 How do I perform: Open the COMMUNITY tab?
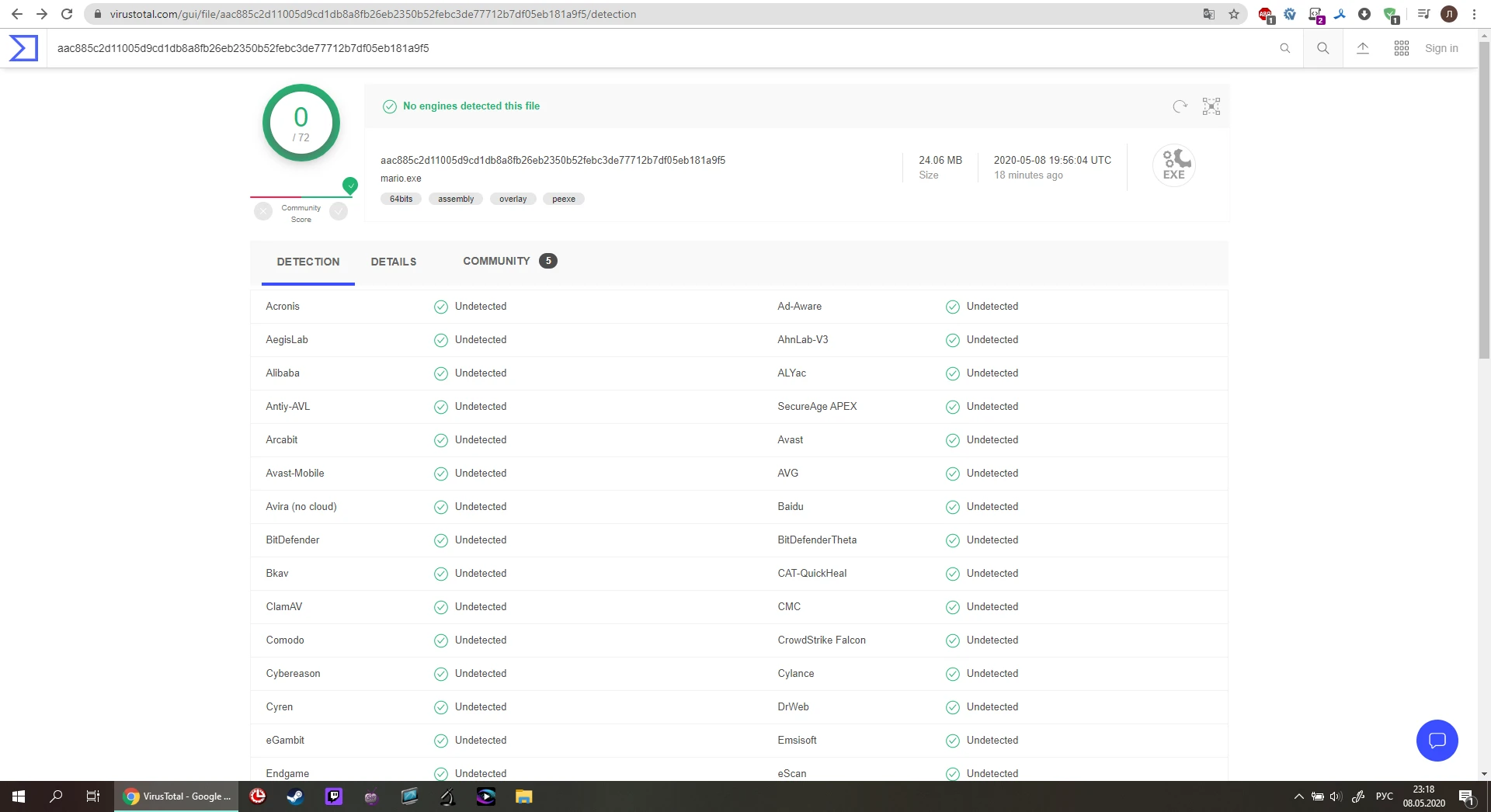point(496,261)
